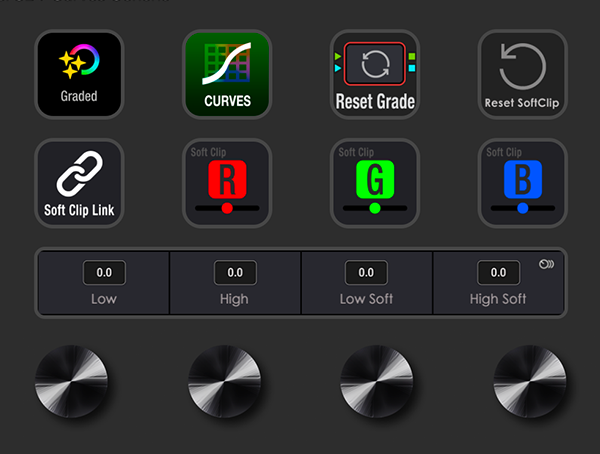Click the High Soft value field
Screen dimensions: 600x454
(x=498, y=273)
